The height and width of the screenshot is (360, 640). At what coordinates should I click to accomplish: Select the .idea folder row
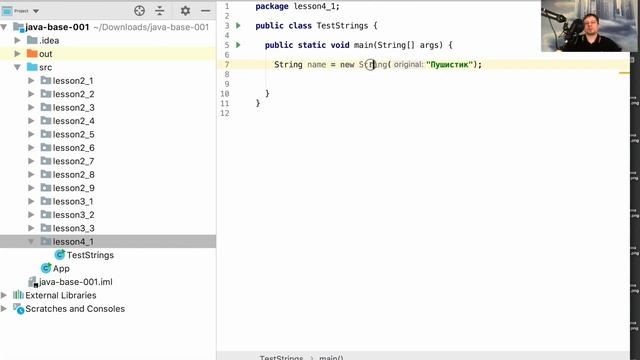coord(108,40)
